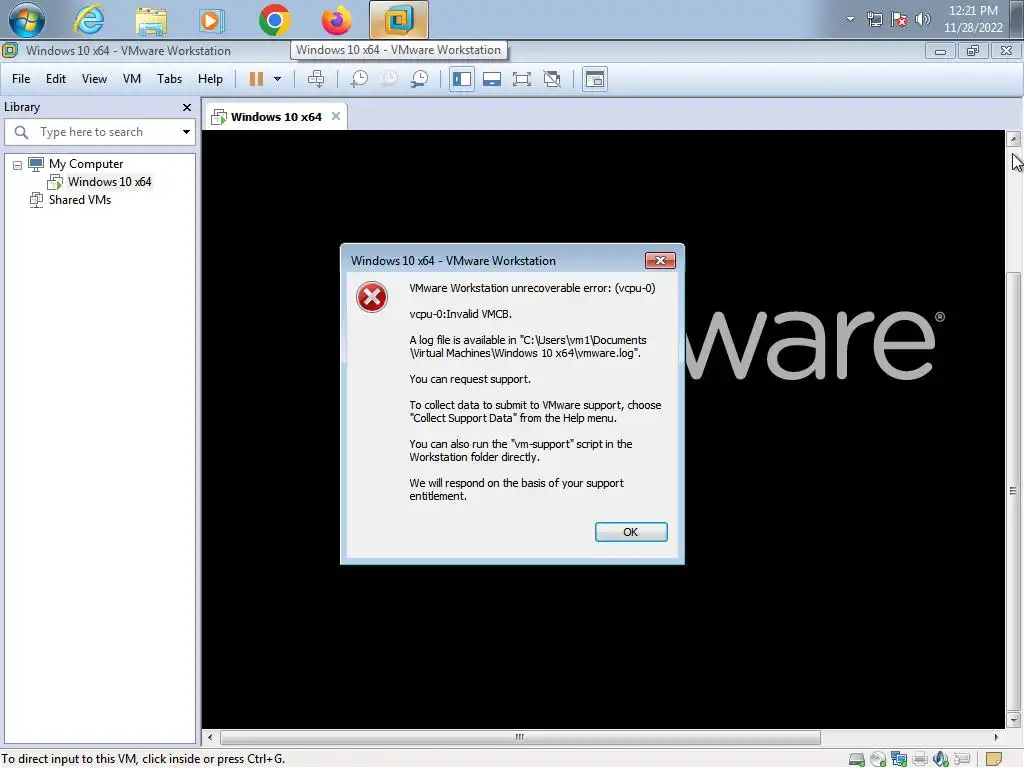Launch Firefox from the taskbar
This screenshot has width=1024, height=768.
(336, 20)
